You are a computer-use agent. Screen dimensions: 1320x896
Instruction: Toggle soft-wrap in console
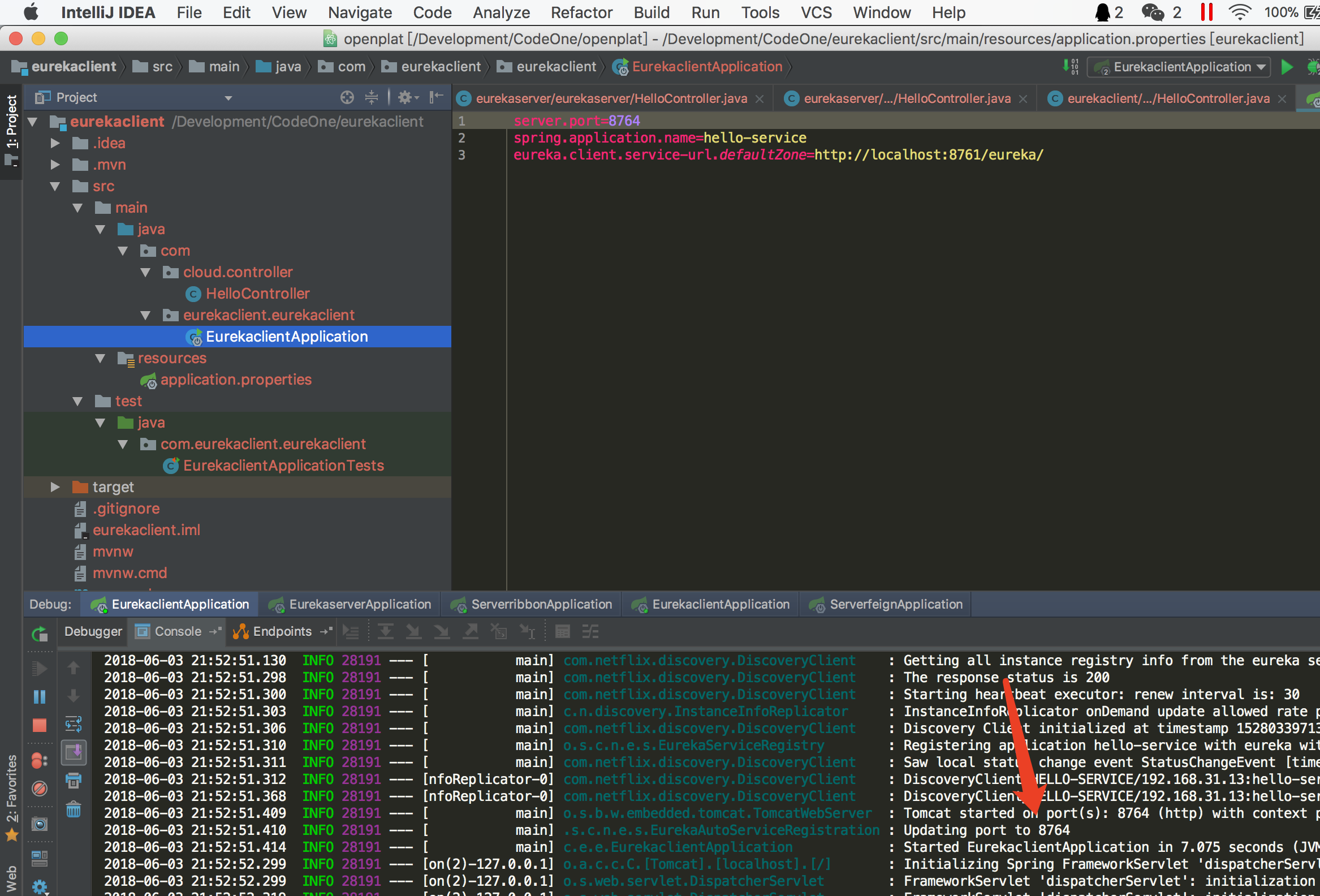74,724
